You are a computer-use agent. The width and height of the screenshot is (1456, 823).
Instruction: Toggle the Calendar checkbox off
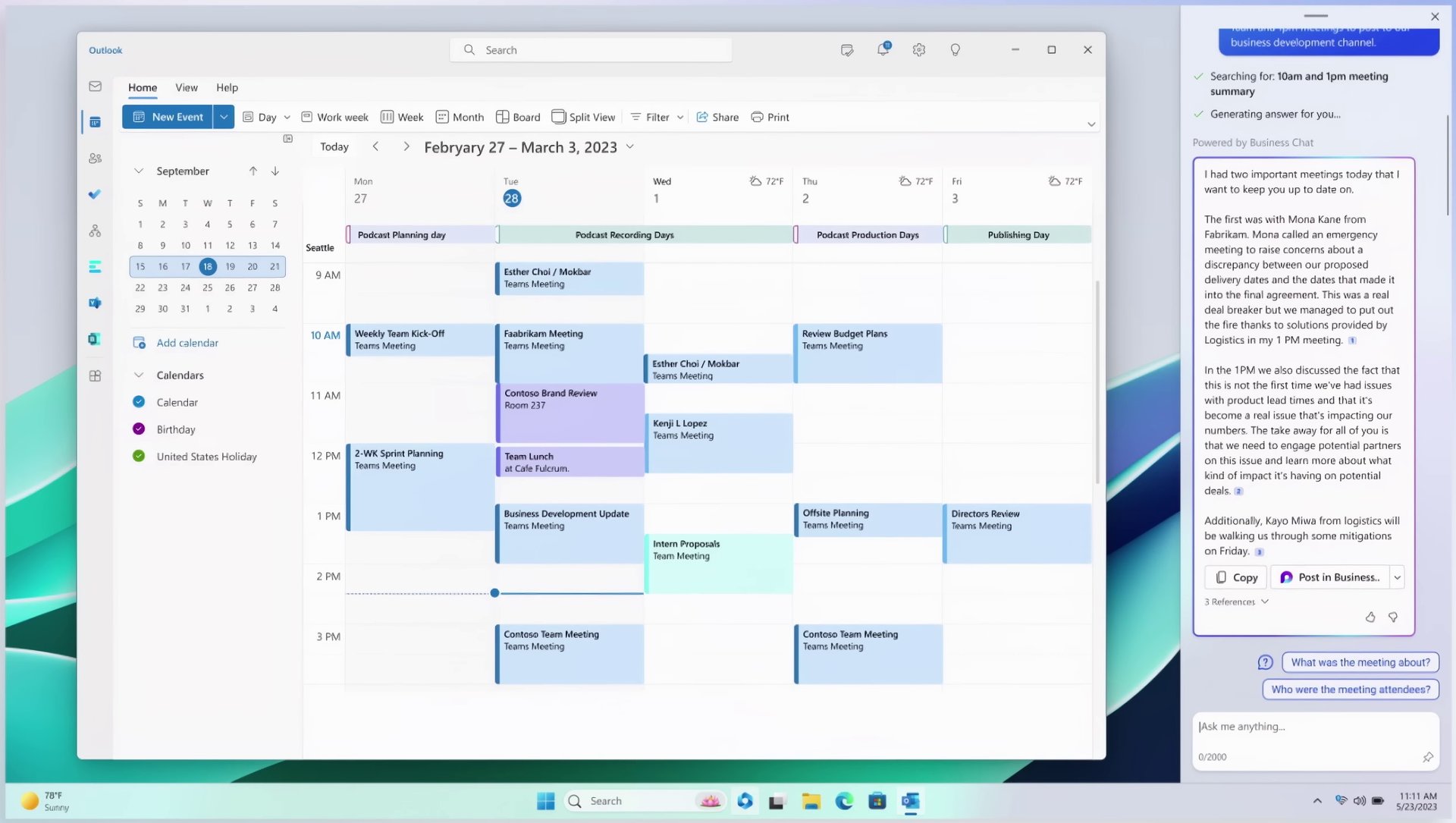(139, 401)
